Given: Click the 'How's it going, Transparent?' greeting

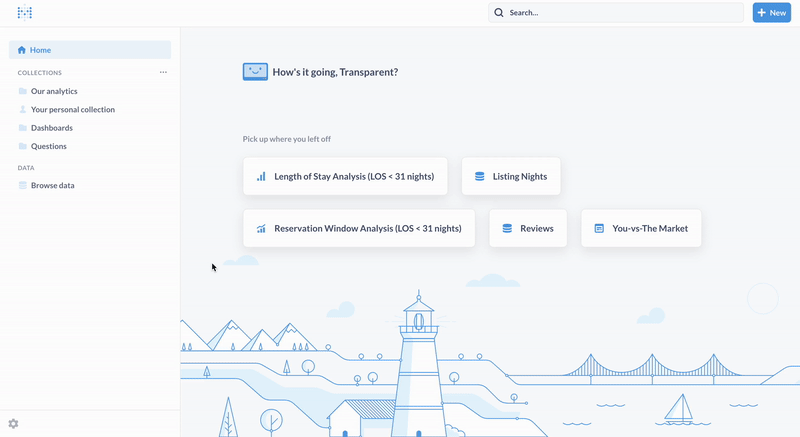Looking at the screenshot, I should 335,72.
